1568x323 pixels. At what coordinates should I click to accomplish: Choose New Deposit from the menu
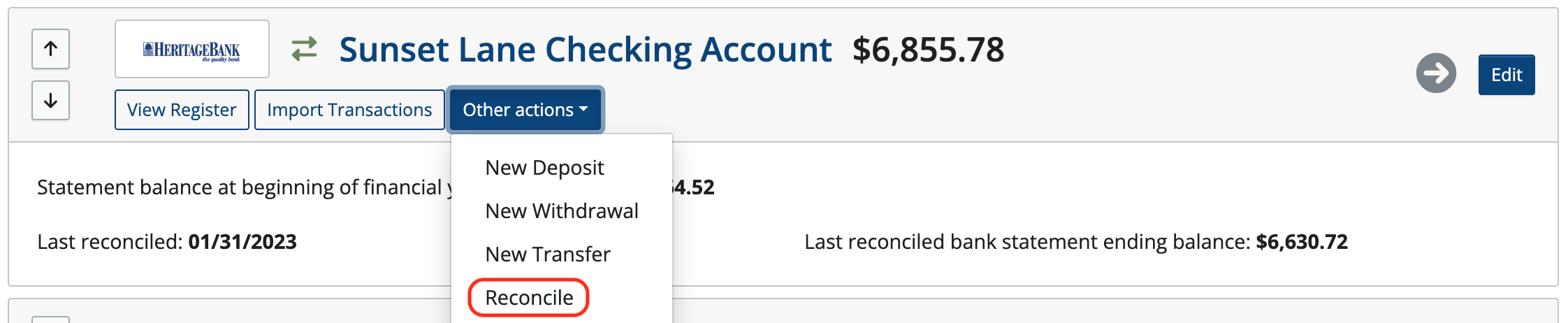click(544, 168)
